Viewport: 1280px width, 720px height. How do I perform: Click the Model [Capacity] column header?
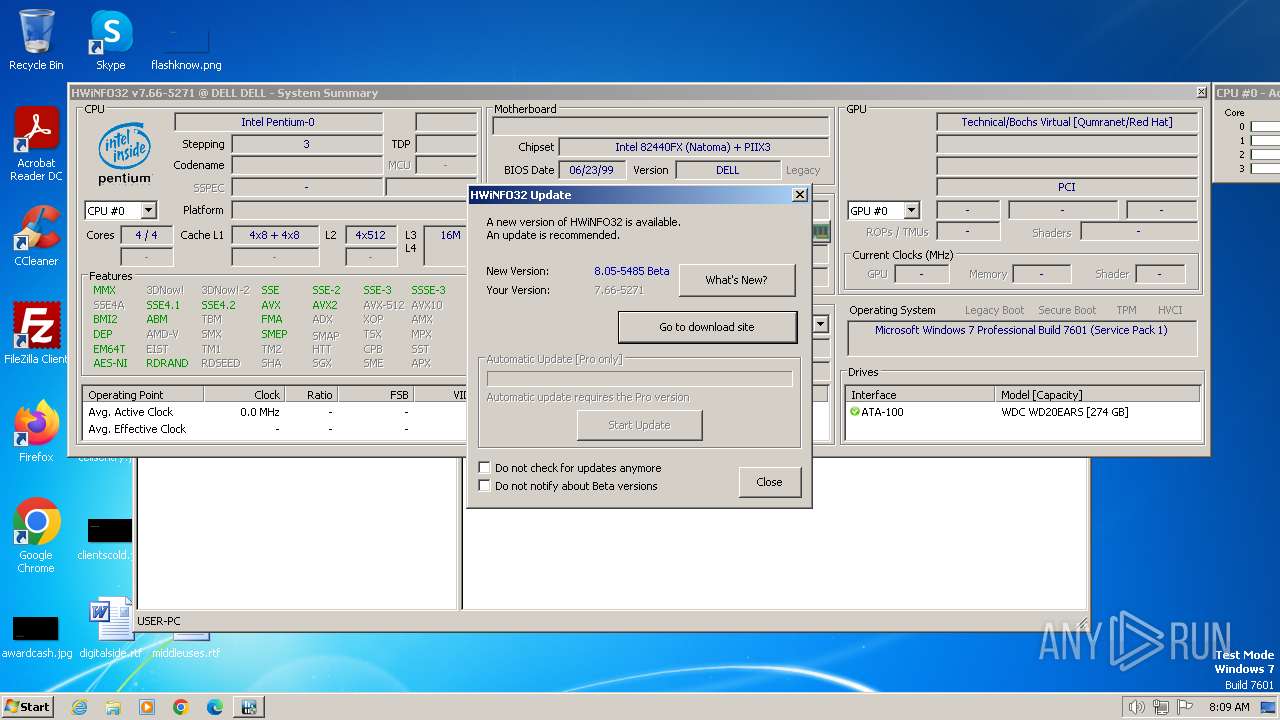point(1097,395)
